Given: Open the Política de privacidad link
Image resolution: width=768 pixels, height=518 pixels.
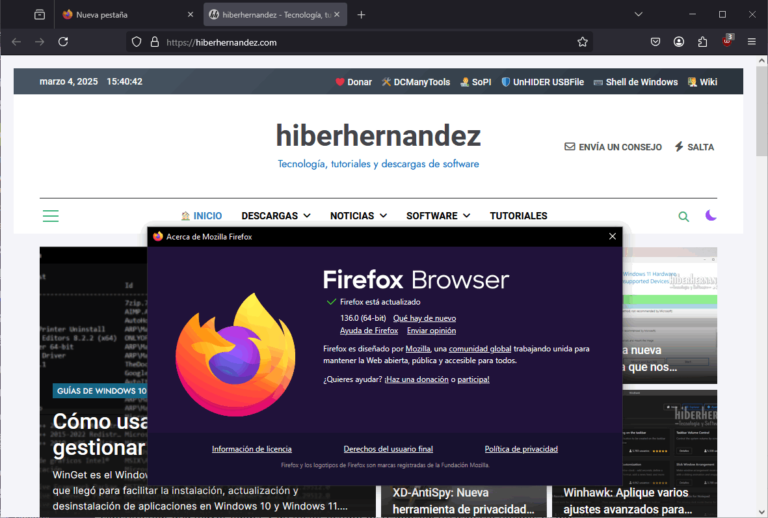Looking at the screenshot, I should 521,449.
